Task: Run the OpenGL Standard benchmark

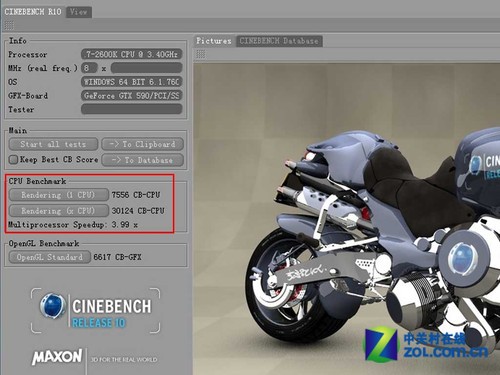Action: tap(50, 257)
